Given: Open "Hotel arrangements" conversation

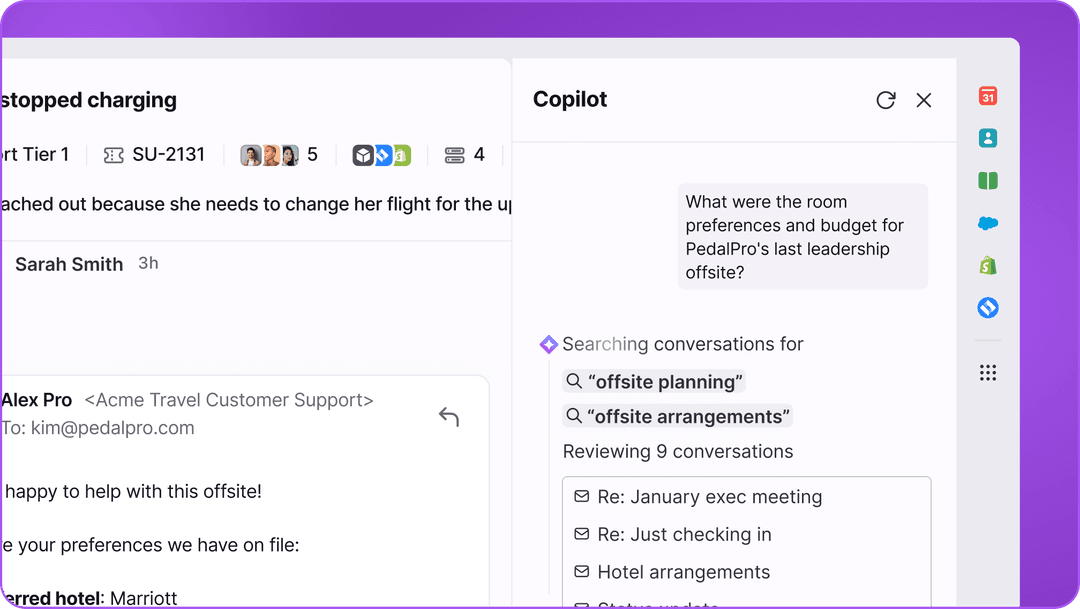Looking at the screenshot, I should (x=683, y=572).
